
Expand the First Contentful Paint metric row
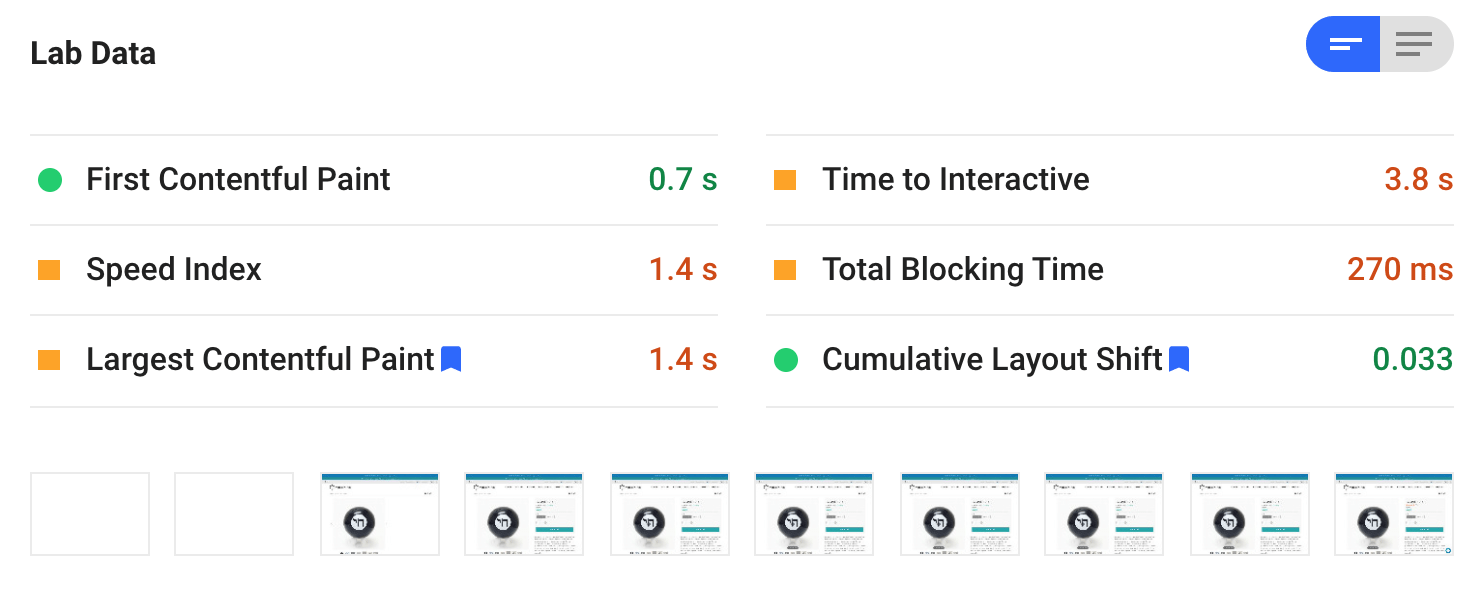(x=238, y=180)
